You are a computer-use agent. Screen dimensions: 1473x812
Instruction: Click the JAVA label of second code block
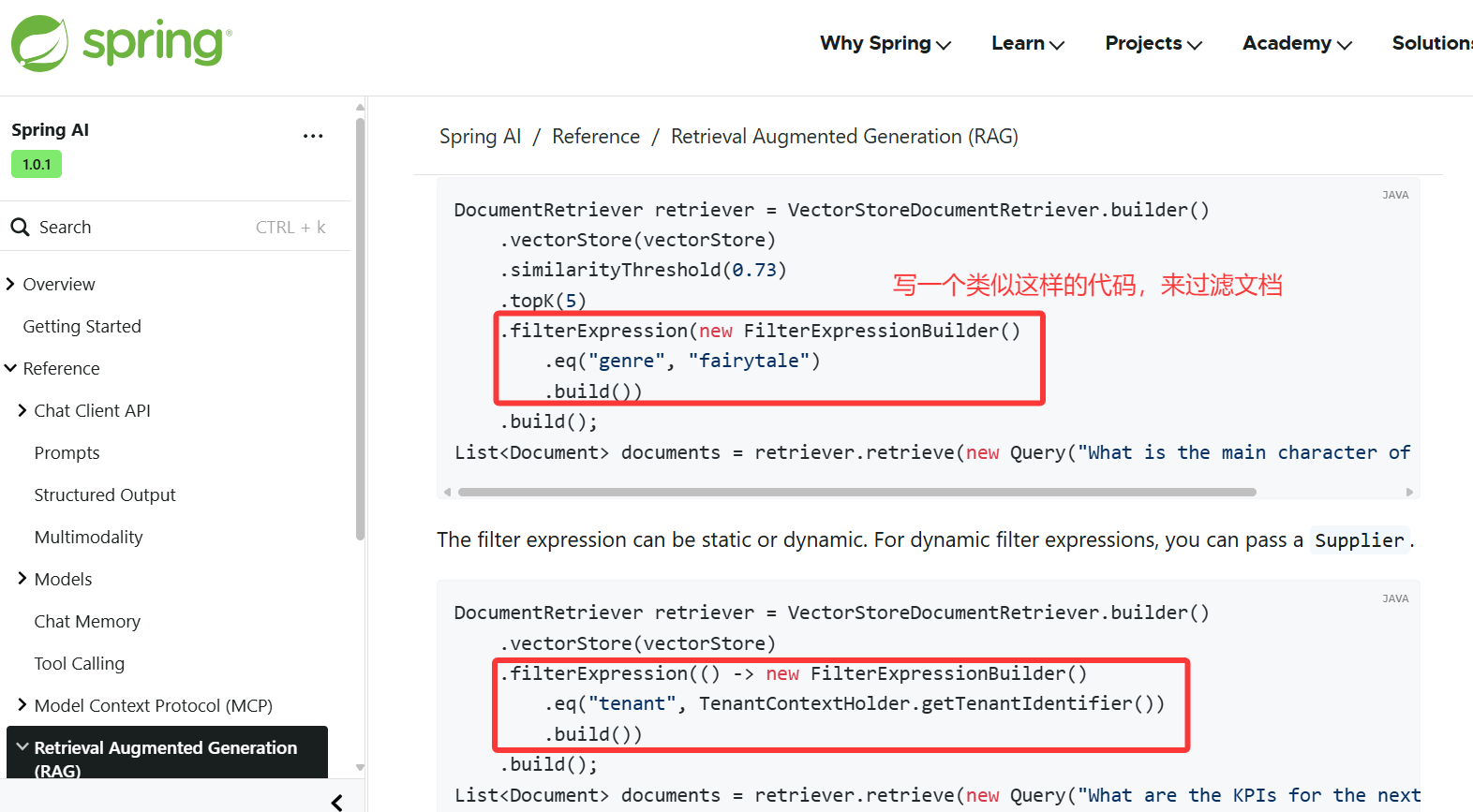(x=1395, y=598)
